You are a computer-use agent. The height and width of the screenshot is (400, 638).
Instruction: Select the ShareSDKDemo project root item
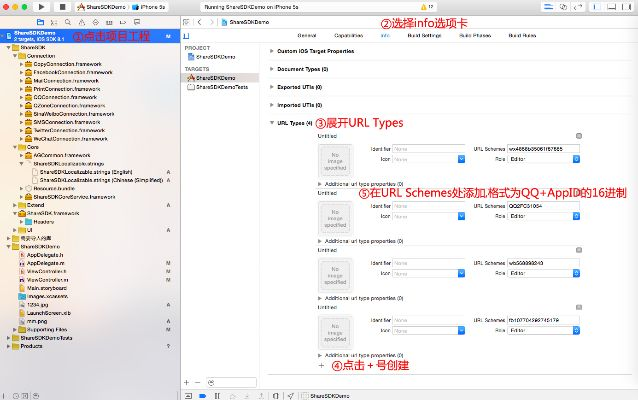(35, 34)
